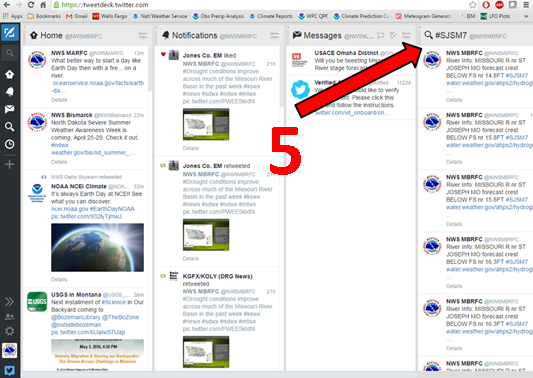The width and height of the screenshot is (533, 378).
Task: Open Chrome menu hamburger icon
Action: (526, 5)
